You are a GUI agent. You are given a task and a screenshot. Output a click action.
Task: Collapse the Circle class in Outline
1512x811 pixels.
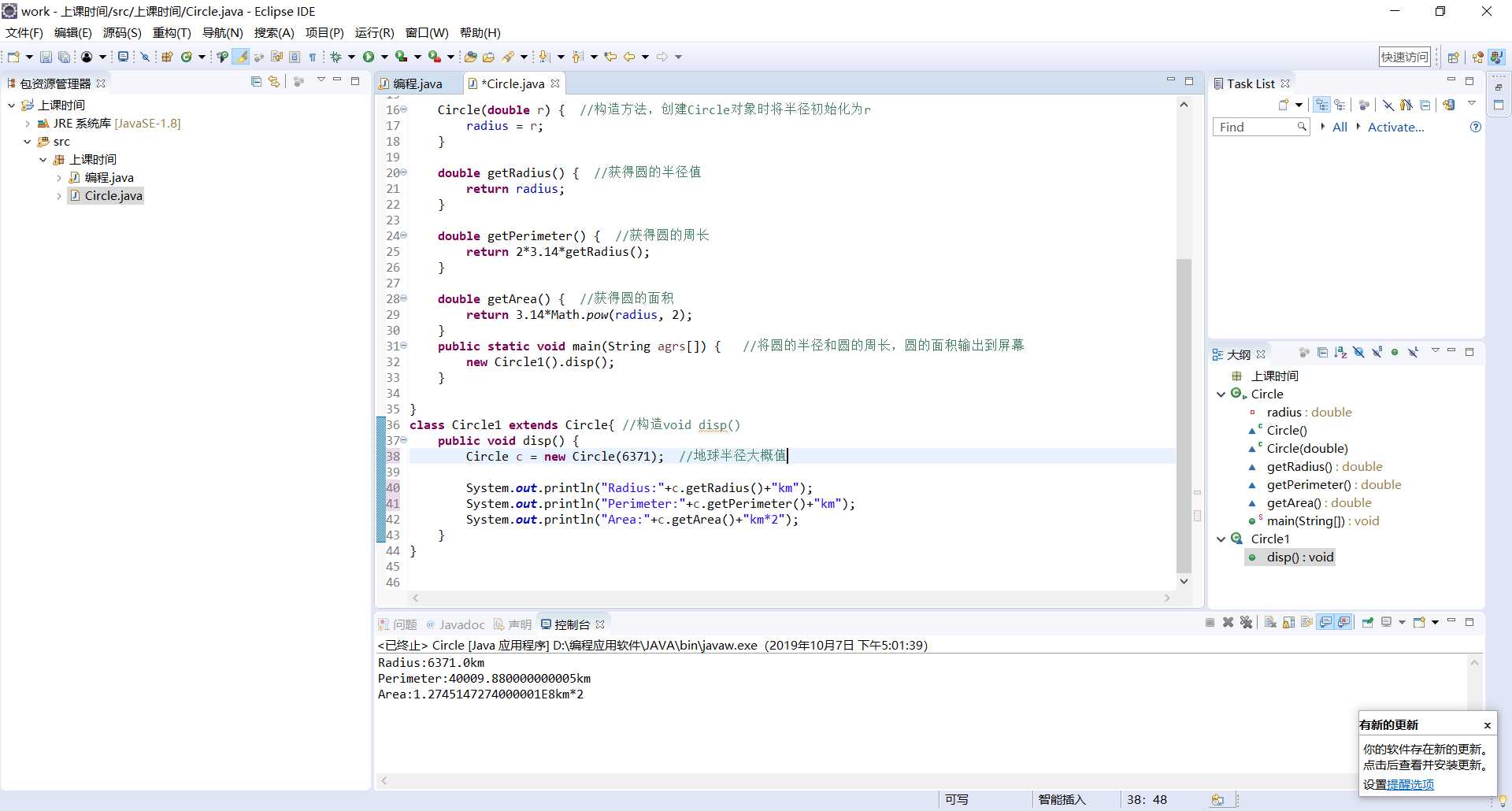pos(1221,394)
